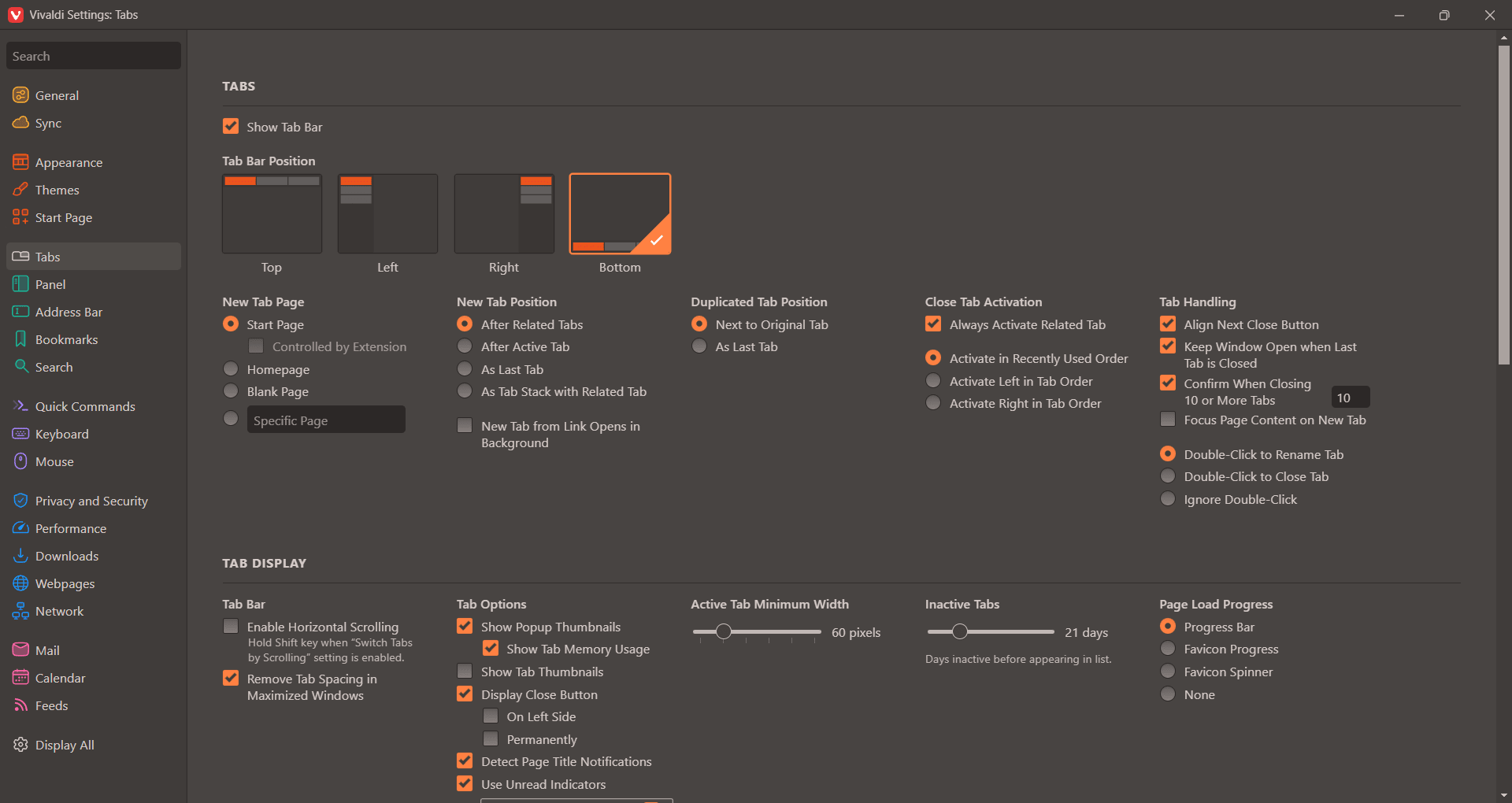This screenshot has width=1512, height=803.
Task: Choose Favicon Spinner for page load progress
Action: (x=1168, y=672)
